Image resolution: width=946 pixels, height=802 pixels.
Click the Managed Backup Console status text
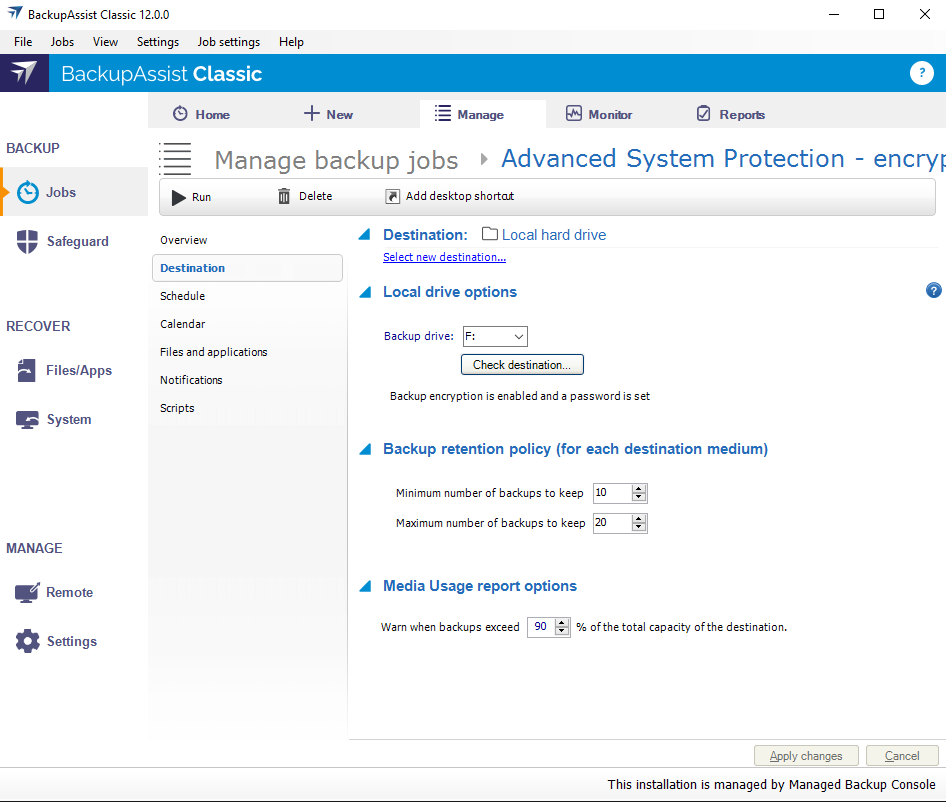pyautogui.click(x=772, y=784)
